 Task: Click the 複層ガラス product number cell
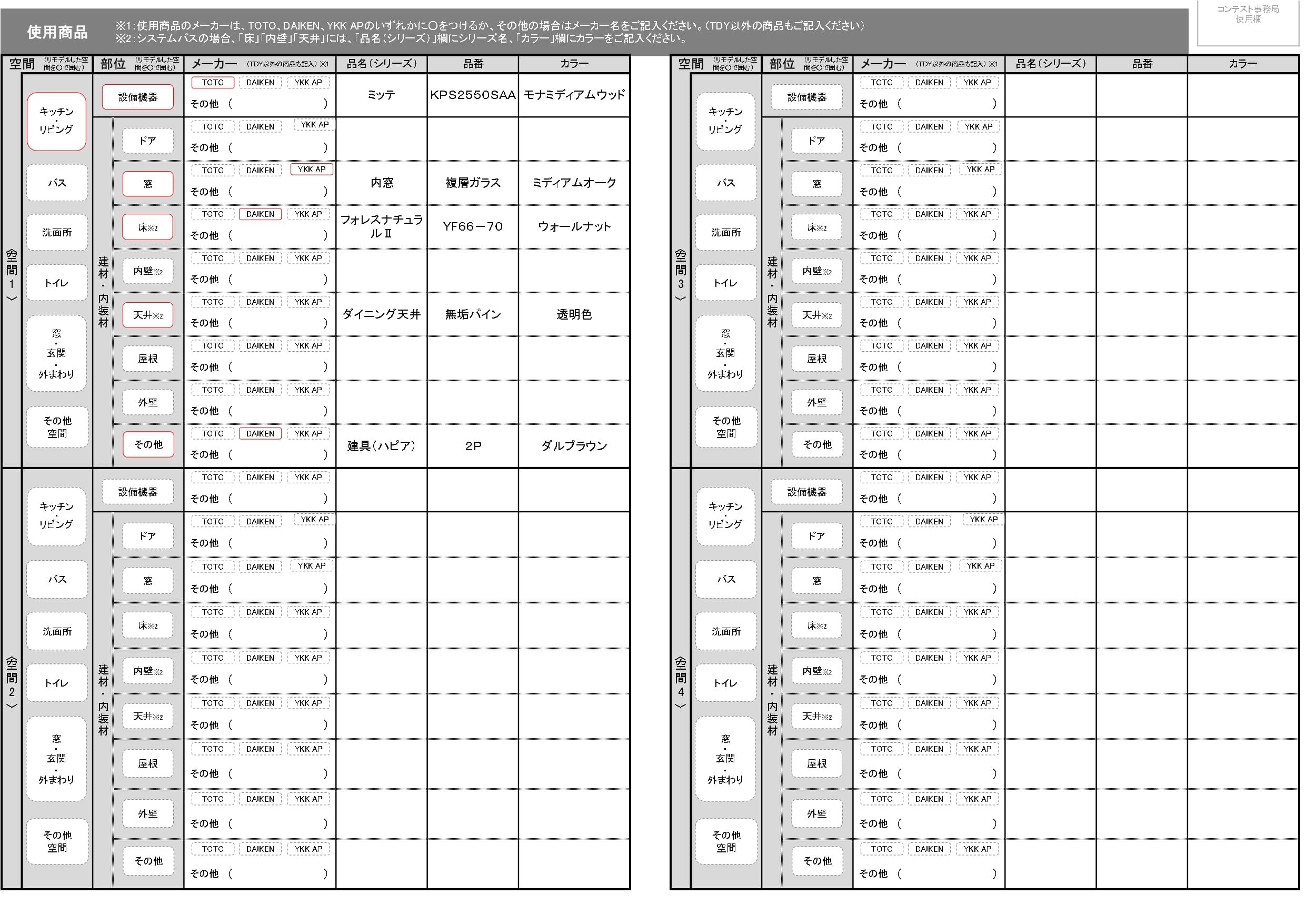pos(473,183)
